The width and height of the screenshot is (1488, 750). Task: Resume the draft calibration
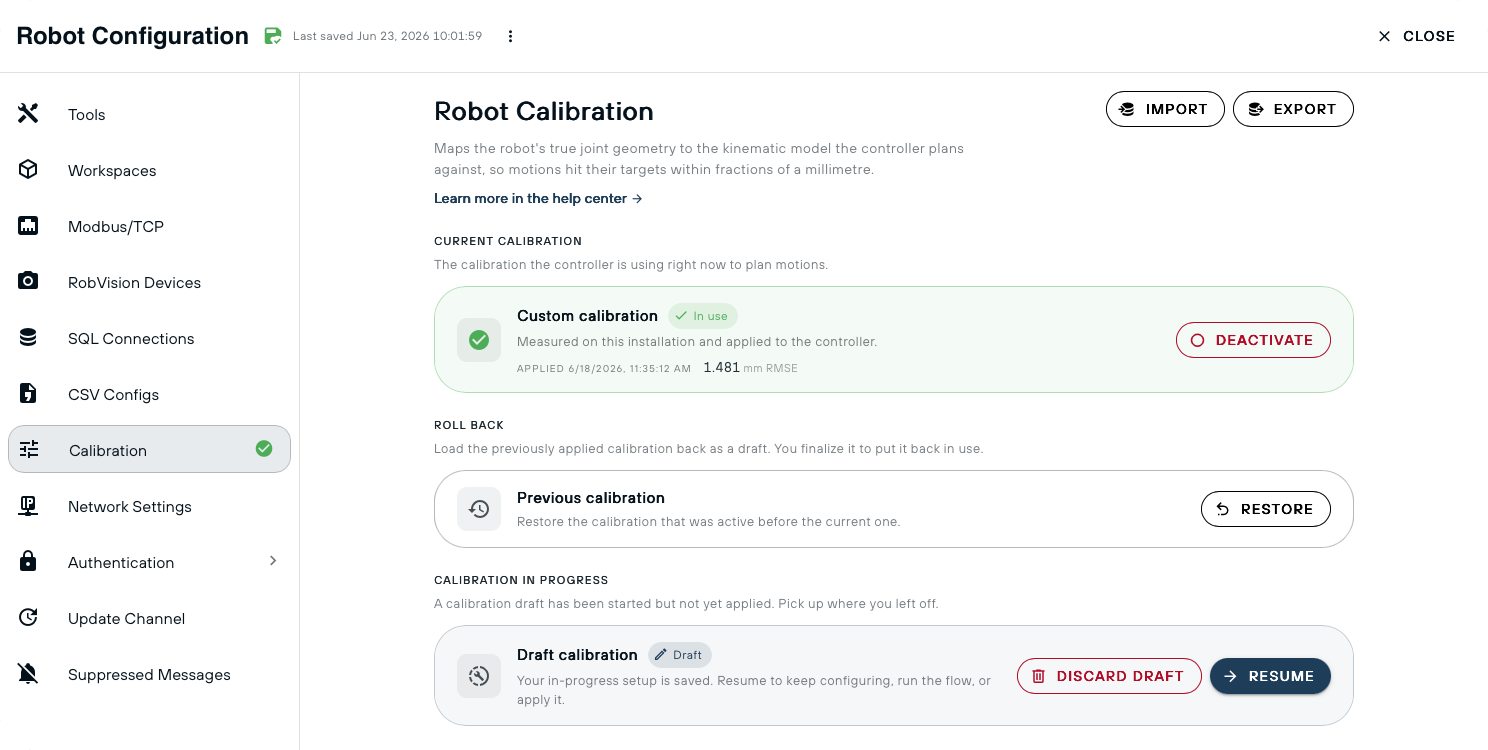click(x=1270, y=676)
